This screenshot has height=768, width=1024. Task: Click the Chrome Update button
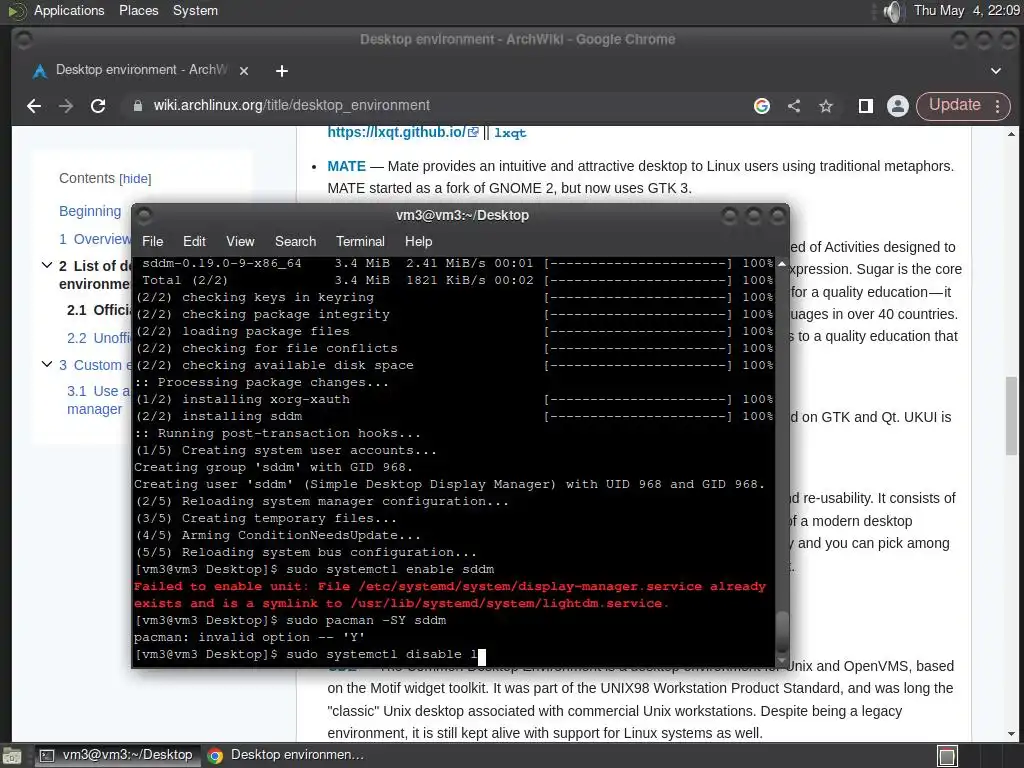click(955, 105)
